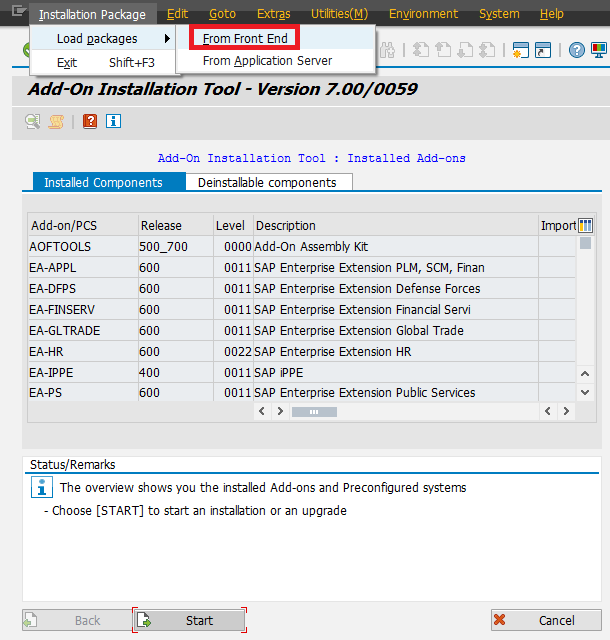The height and width of the screenshot is (640, 610).
Task: Open table column settings grid icon
Action: pos(585,225)
